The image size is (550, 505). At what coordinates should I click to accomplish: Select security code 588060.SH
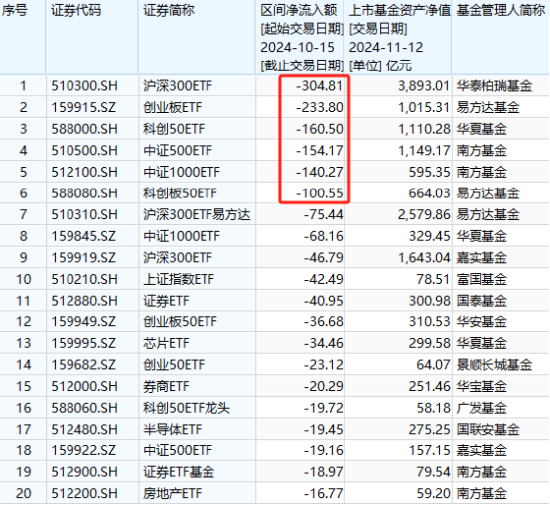(84, 408)
